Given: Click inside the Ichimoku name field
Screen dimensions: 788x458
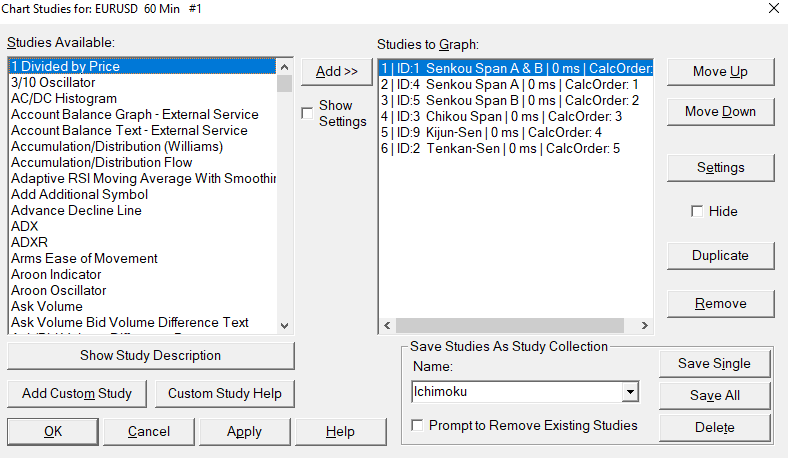Looking at the screenshot, I should pos(515,392).
